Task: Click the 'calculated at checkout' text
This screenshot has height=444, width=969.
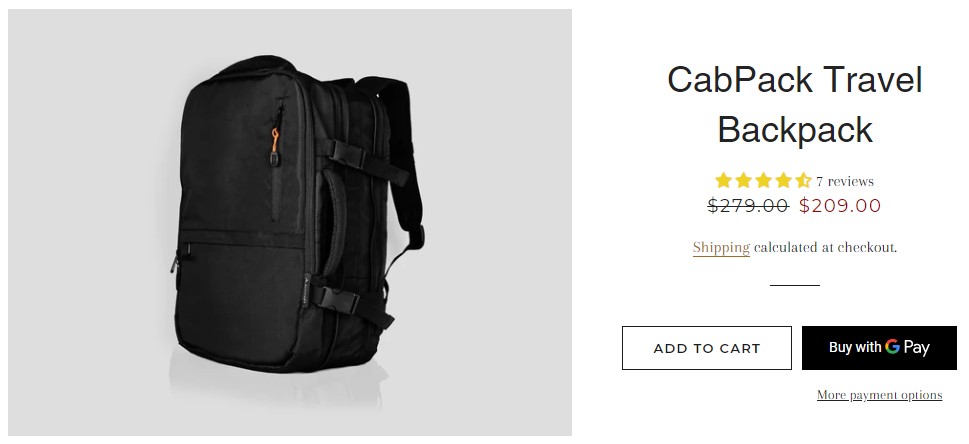Action: 825,247
